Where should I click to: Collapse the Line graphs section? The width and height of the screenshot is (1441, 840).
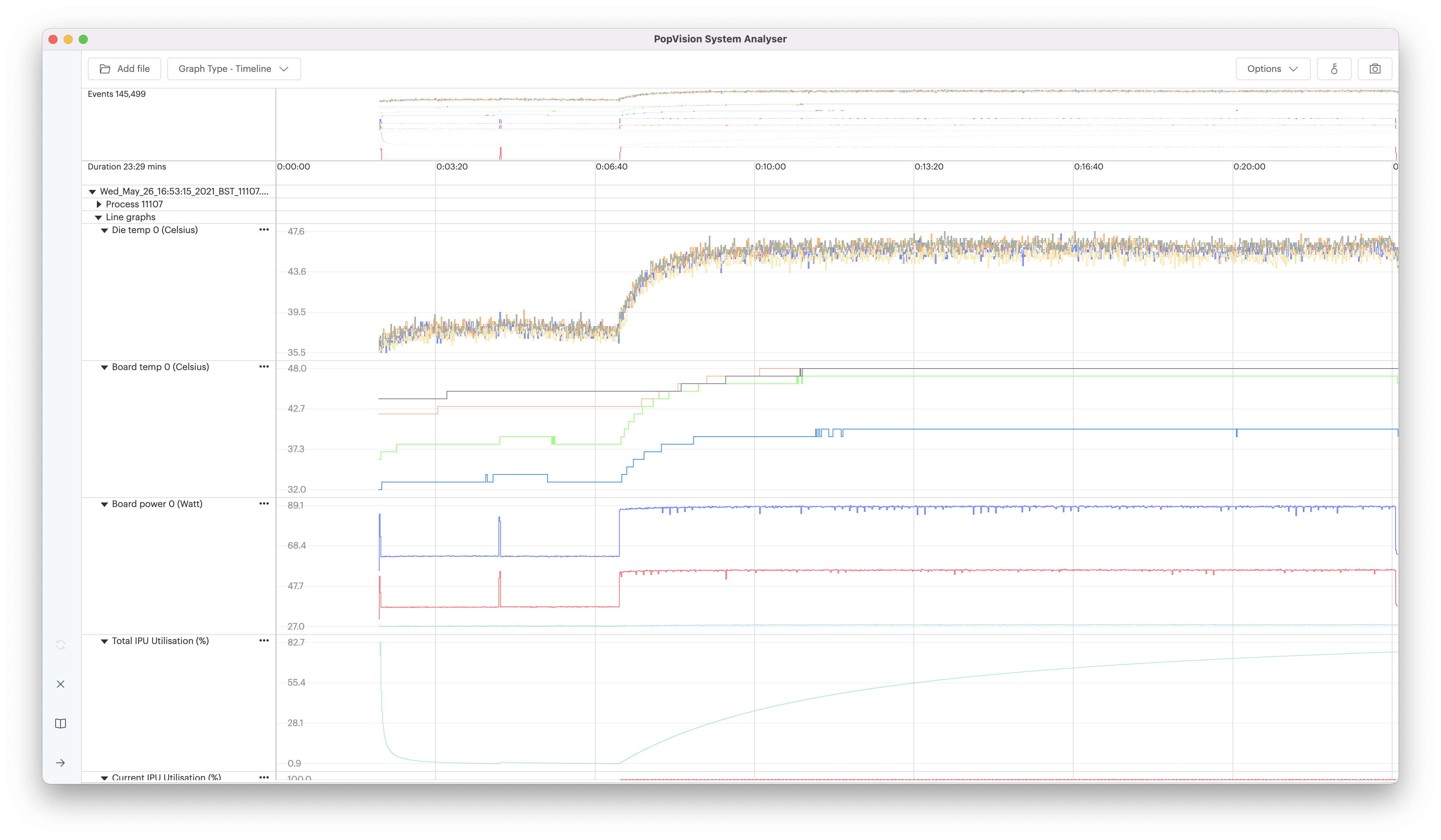[x=98, y=217]
